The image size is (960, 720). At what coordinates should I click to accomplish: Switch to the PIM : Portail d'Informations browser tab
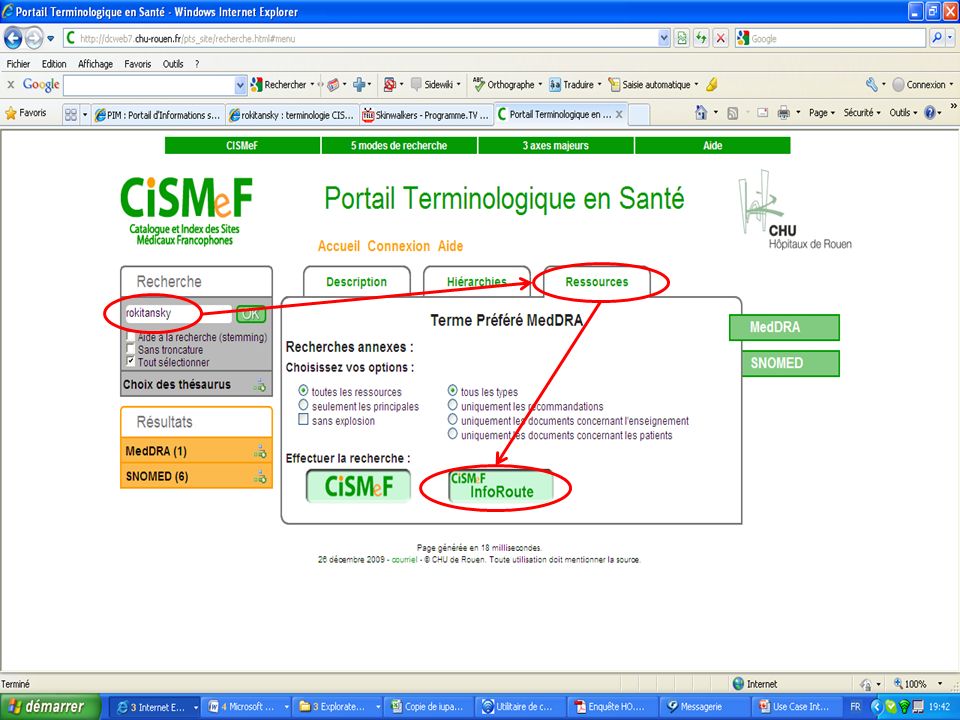pyautogui.click(x=158, y=114)
